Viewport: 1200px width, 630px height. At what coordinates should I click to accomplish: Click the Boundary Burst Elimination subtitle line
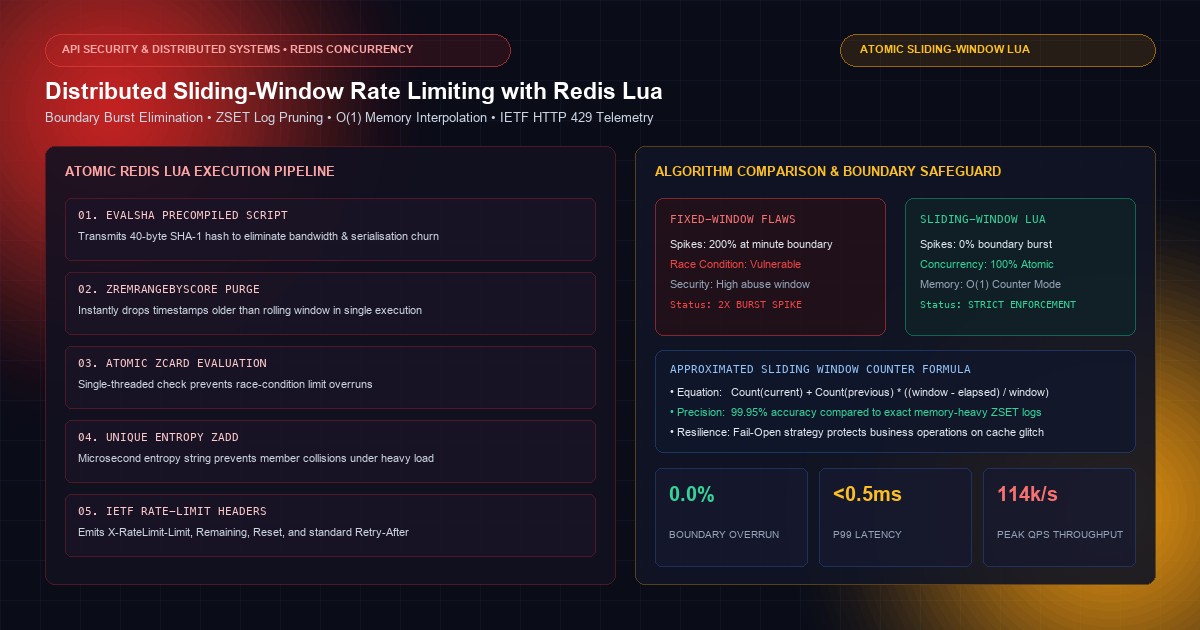pyautogui.click(x=349, y=118)
